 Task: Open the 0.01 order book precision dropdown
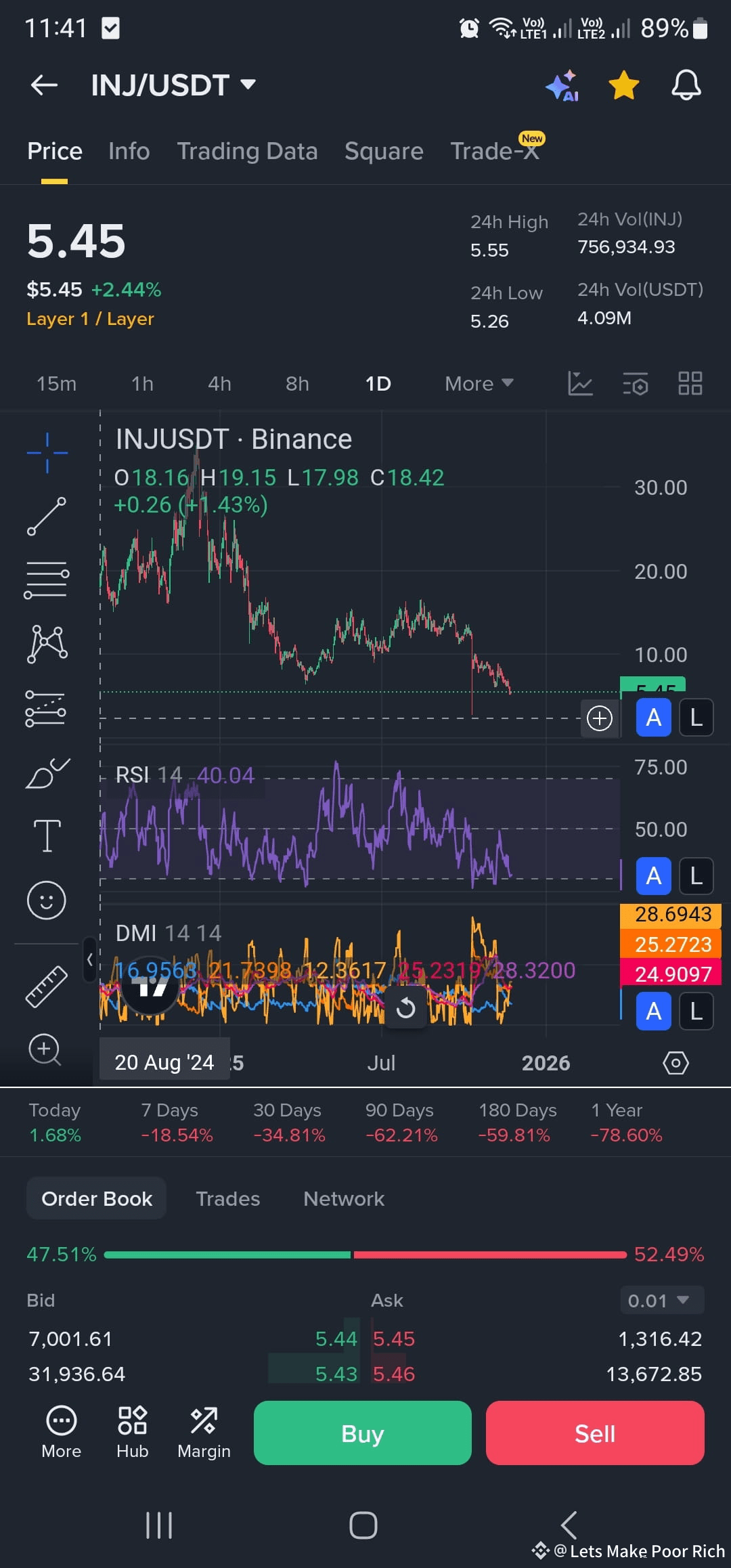click(662, 1300)
